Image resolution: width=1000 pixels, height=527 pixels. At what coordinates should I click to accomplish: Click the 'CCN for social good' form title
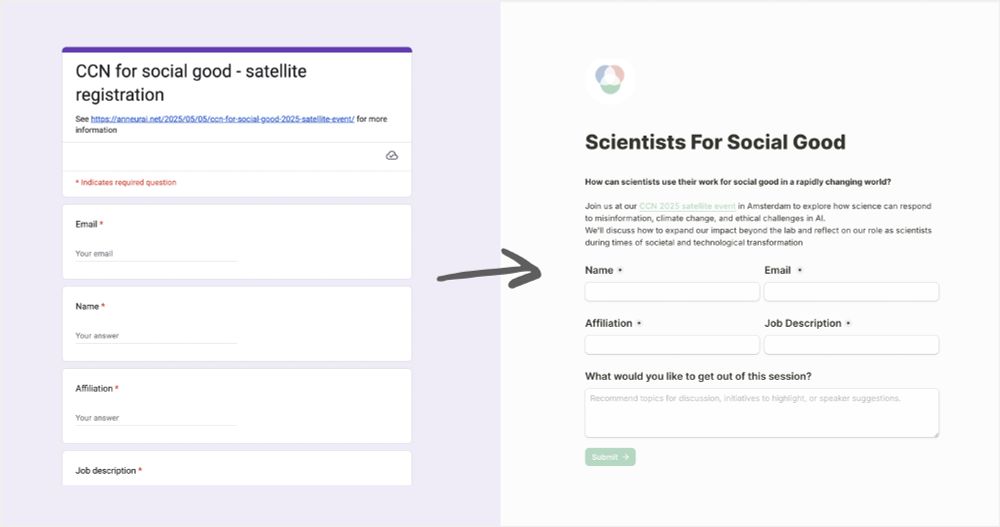coord(191,83)
